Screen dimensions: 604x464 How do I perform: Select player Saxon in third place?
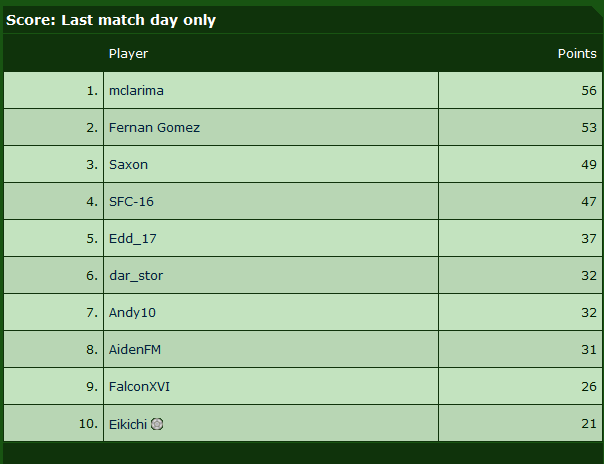[128, 164]
